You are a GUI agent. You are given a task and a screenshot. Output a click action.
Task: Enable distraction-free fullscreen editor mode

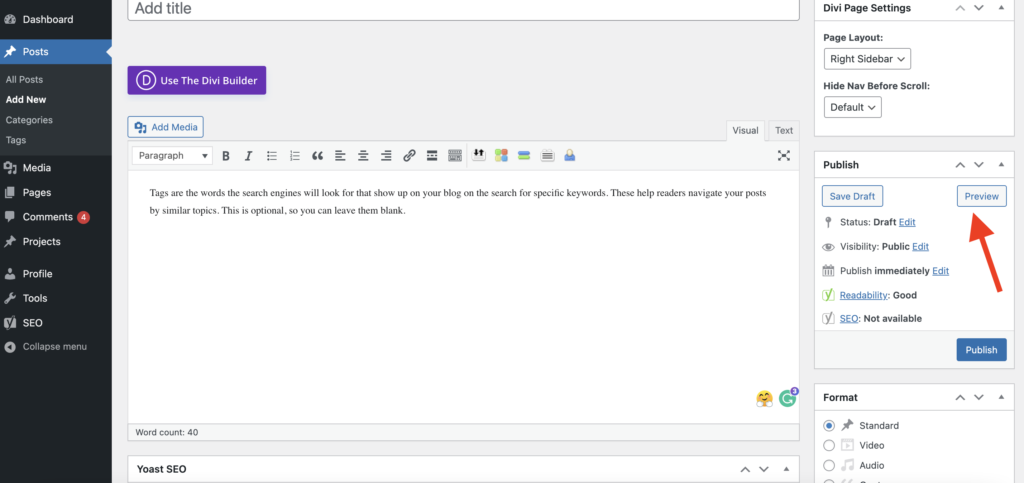pos(784,156)
